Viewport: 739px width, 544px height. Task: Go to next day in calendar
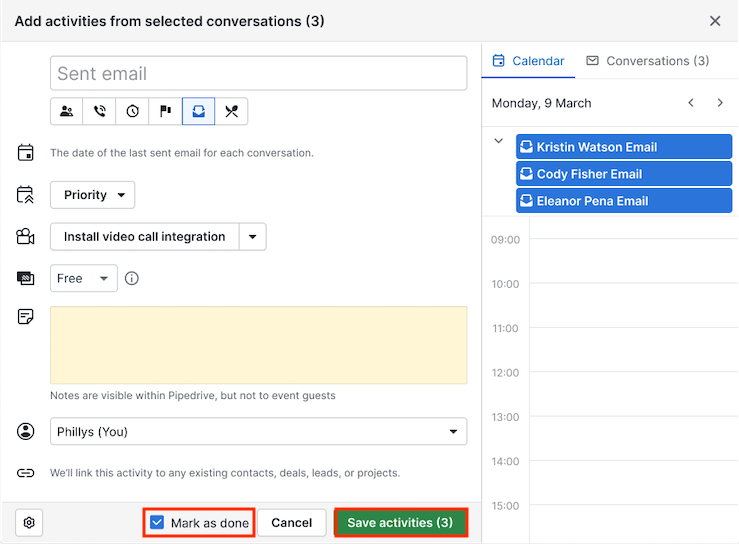[720, 103]
